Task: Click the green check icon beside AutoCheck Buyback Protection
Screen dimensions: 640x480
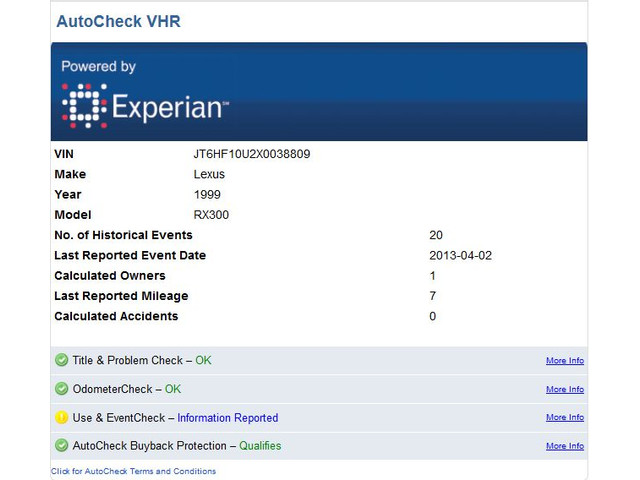Action: pos(62,446)
